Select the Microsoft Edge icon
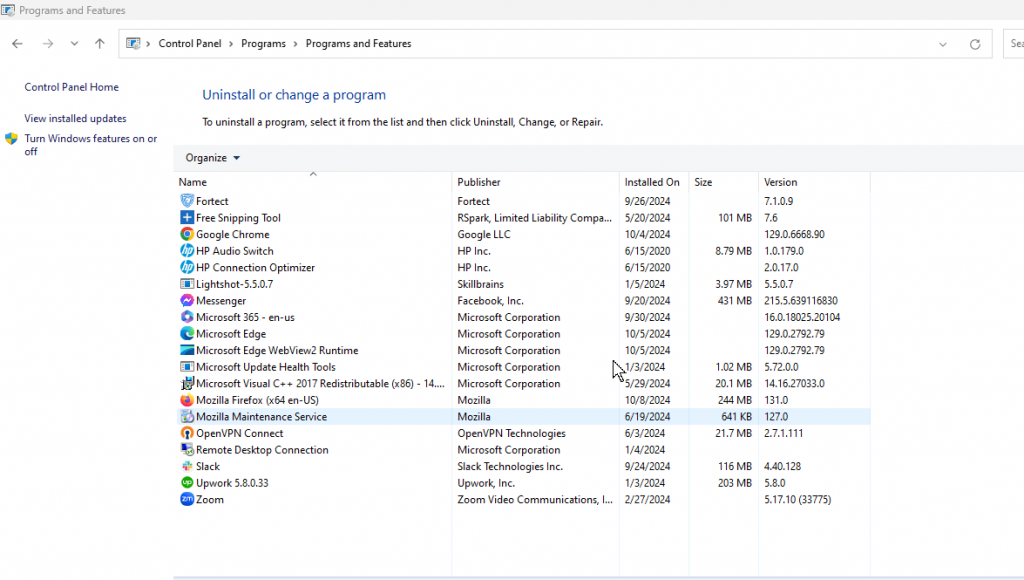The height and width of the screenshot is (580, 1024). point(186,334)
